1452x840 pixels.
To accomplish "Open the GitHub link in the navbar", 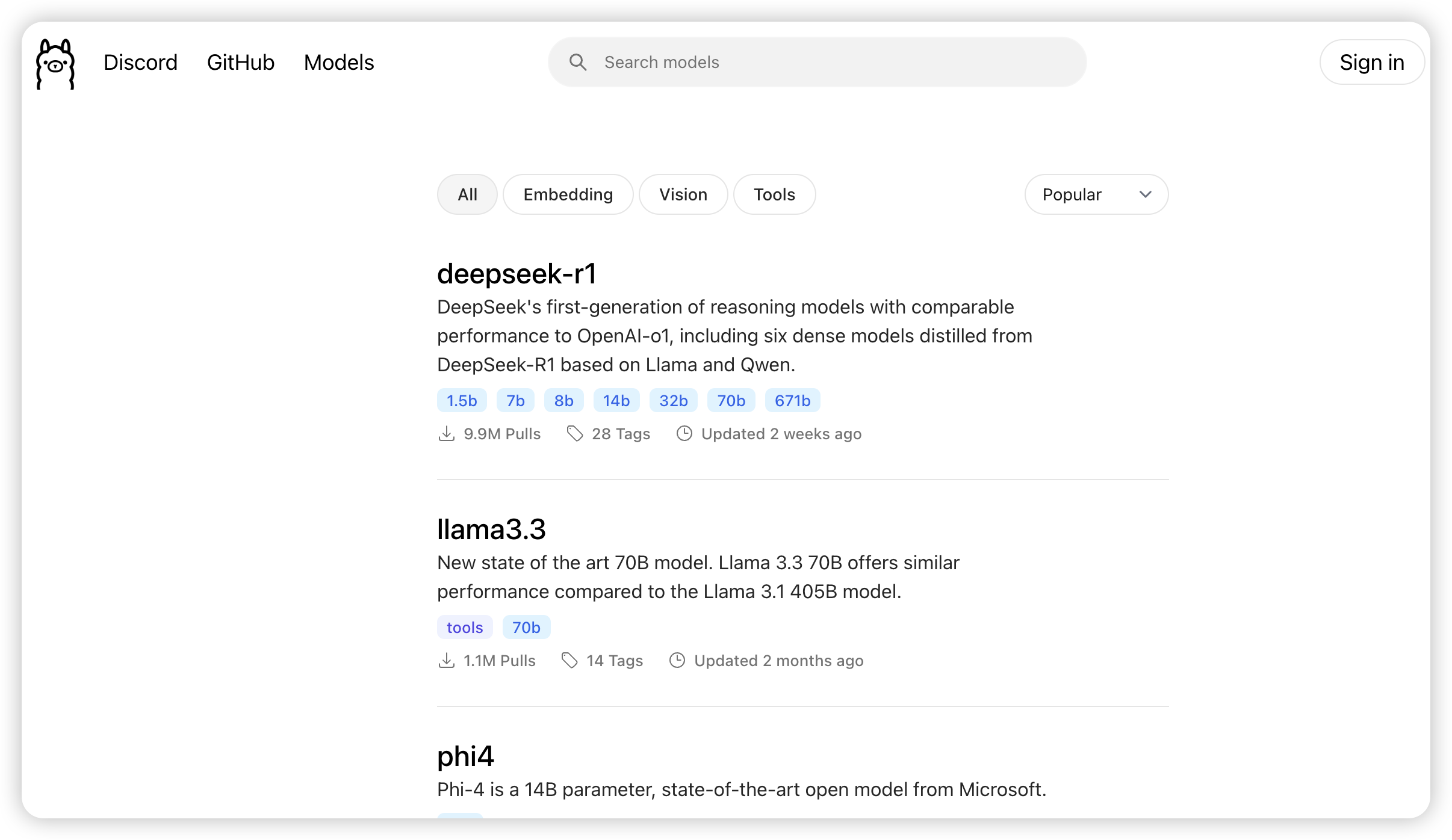I will (x=241, y=63).
